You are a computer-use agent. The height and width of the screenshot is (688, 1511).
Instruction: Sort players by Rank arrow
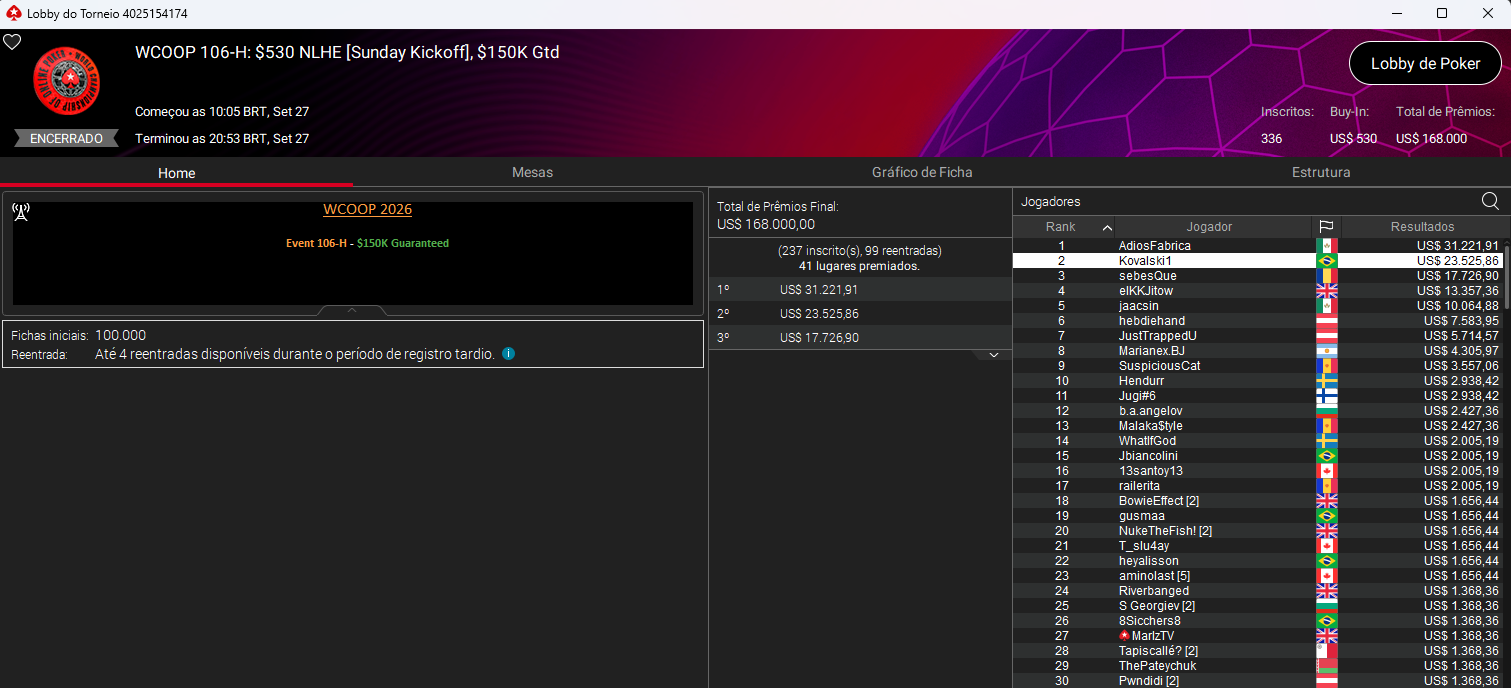pos(1106,227)
